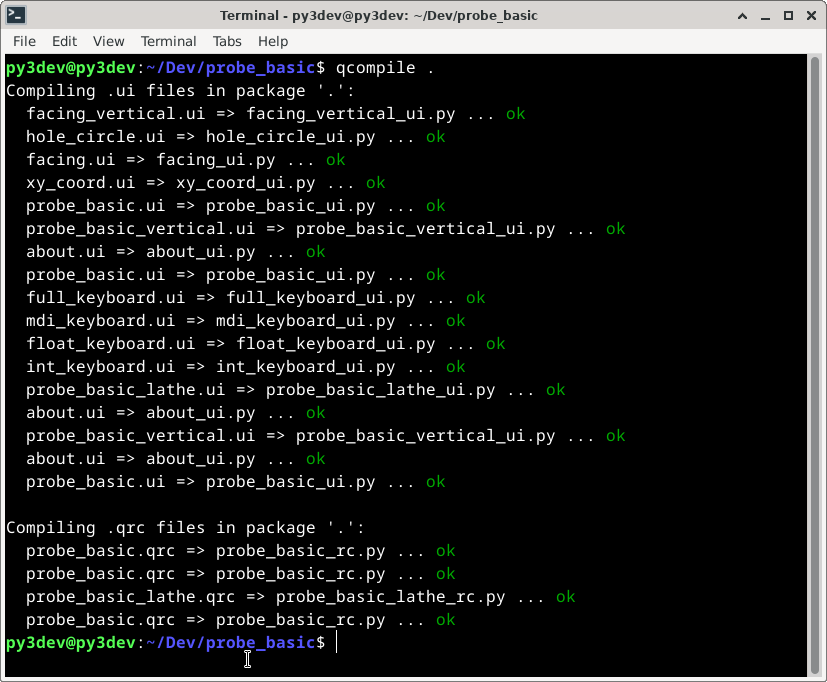This screenshot has width=827, height=682.
Task: Click the roll-up window arrow button
Action: 743,16
